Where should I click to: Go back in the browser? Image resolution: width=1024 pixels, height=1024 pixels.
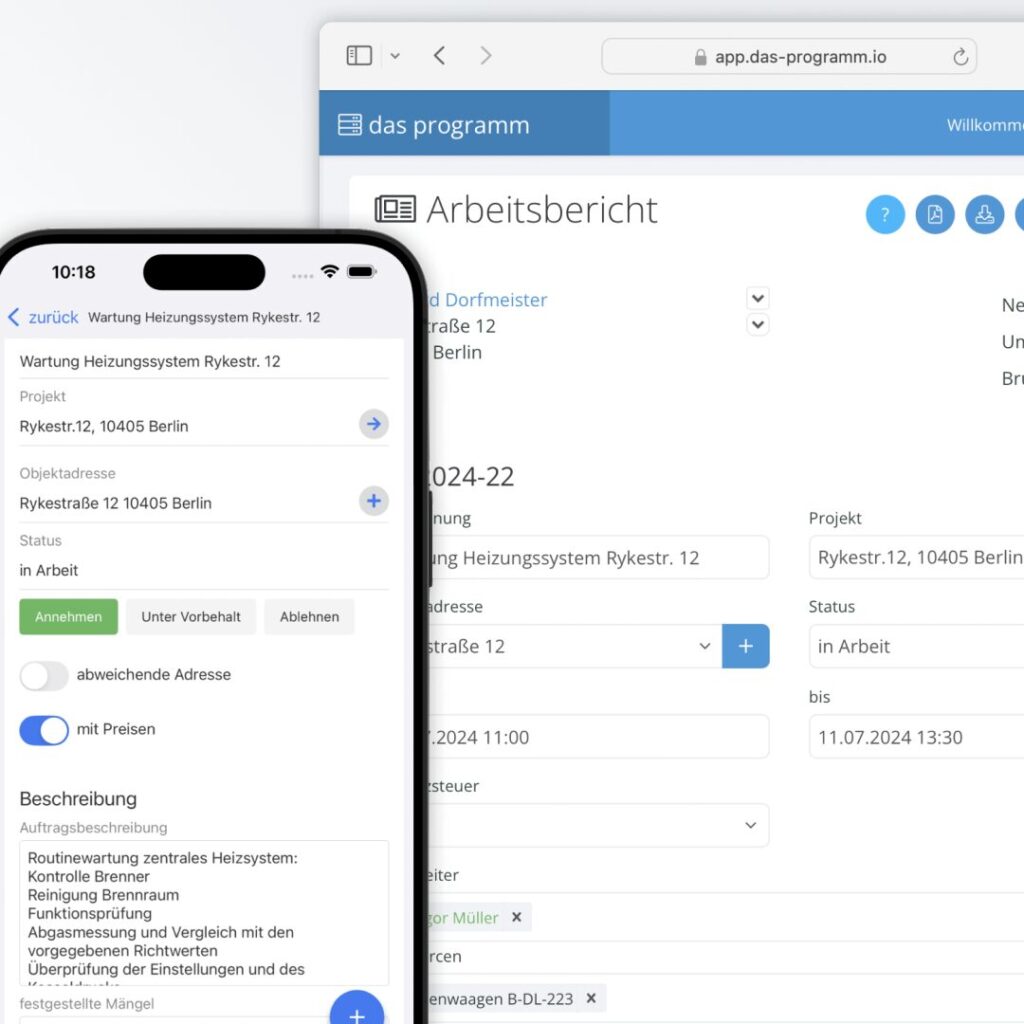click(440, 56)
